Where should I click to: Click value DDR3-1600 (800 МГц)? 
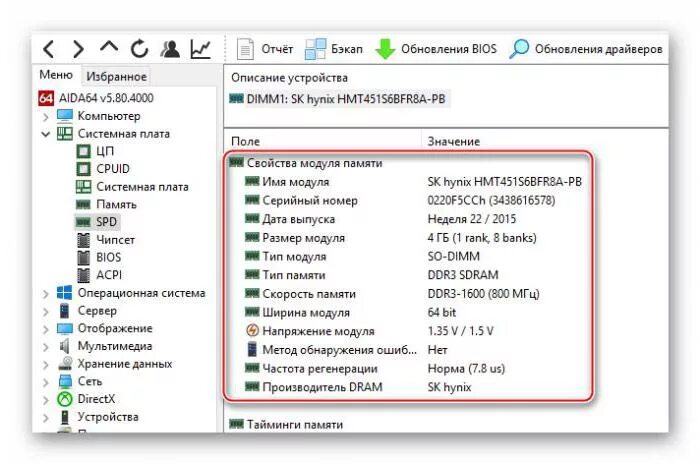(x=483, y=294)
